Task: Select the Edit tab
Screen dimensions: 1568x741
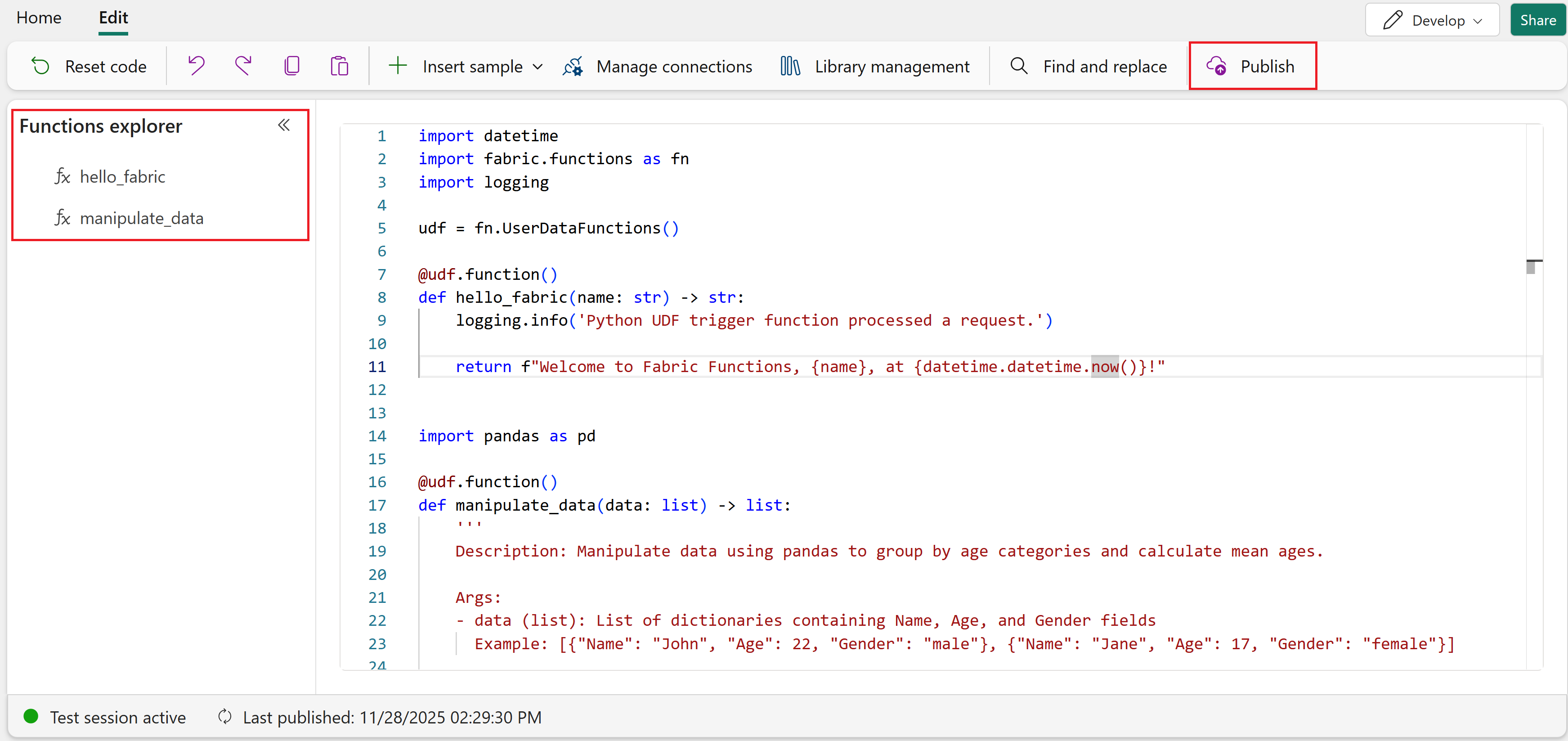Action: pos(113,18)
